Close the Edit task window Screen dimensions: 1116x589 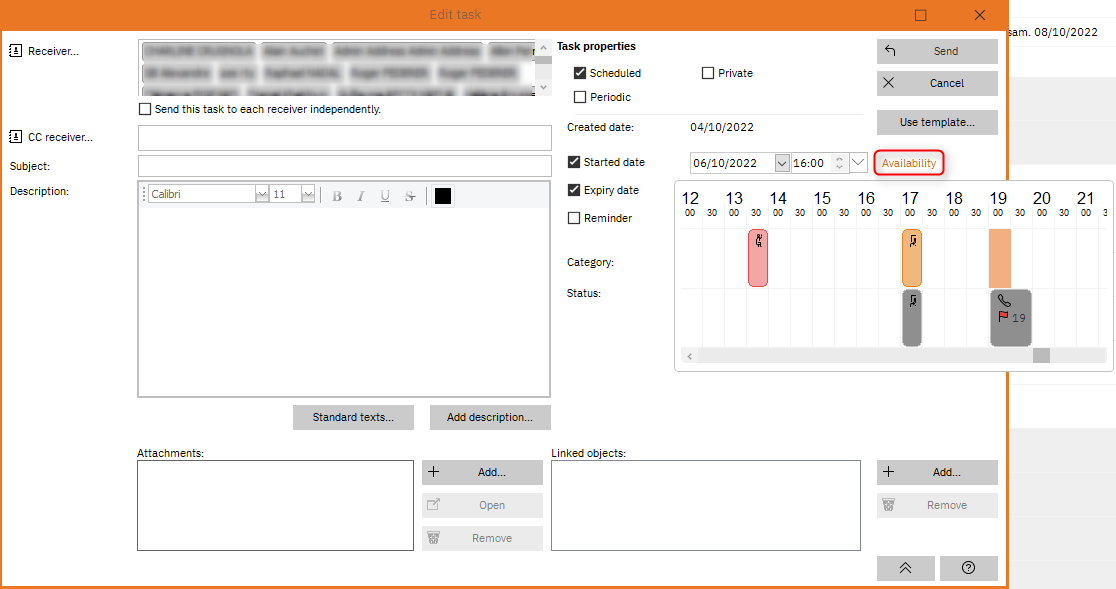(979, 15)
